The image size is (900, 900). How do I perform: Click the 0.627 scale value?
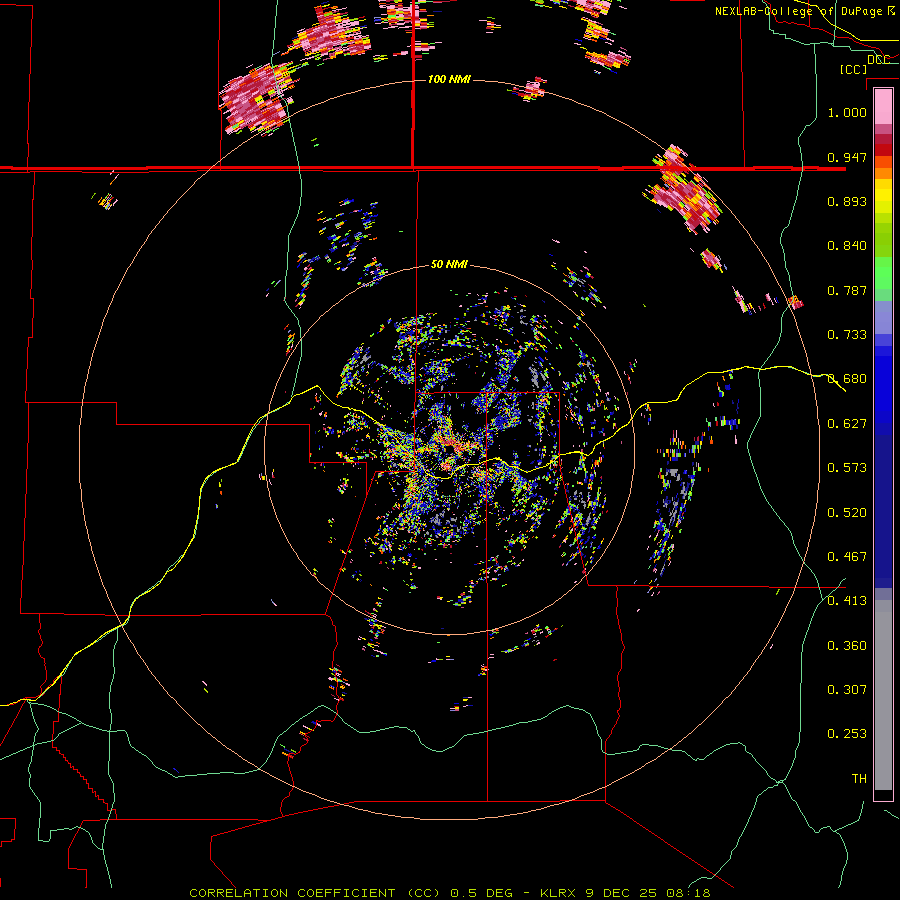(x=847, y=424)
